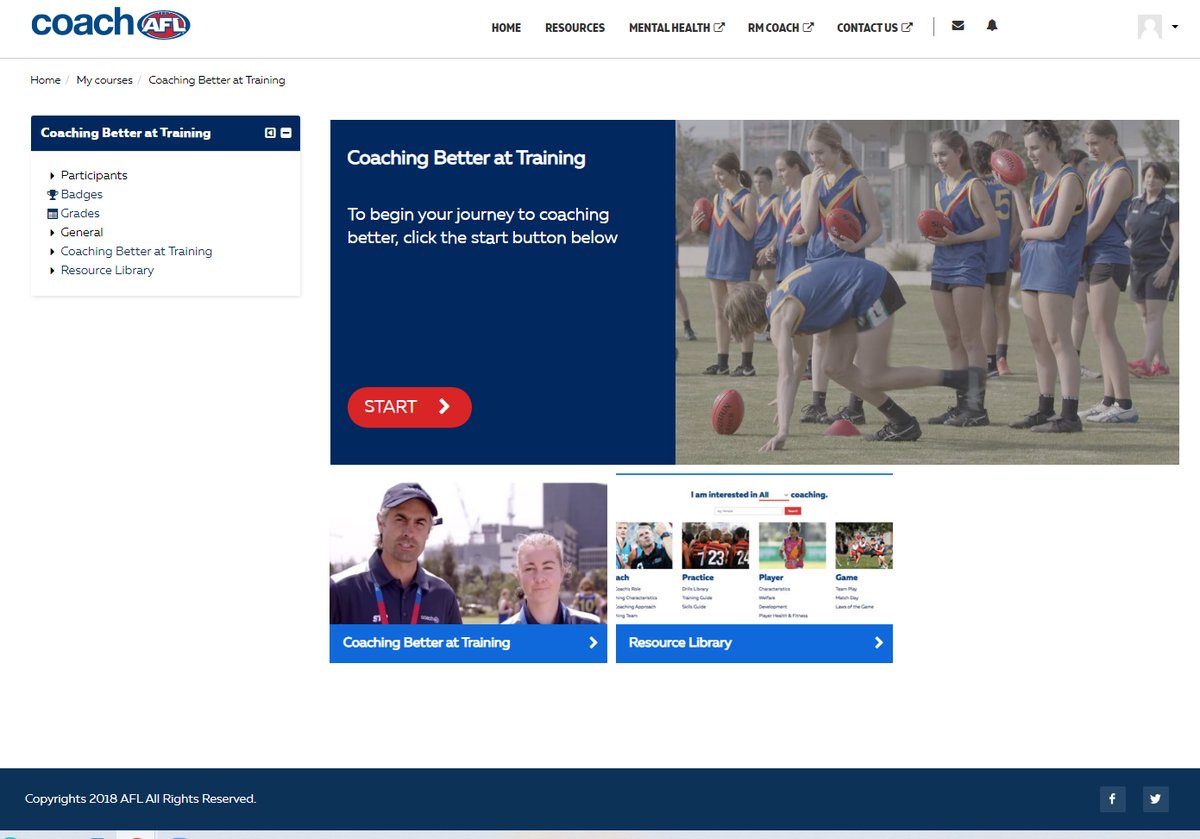The image size is (1200, 839).
Task: Dock the Coaching Better at Training block
Action: (270, 133)
